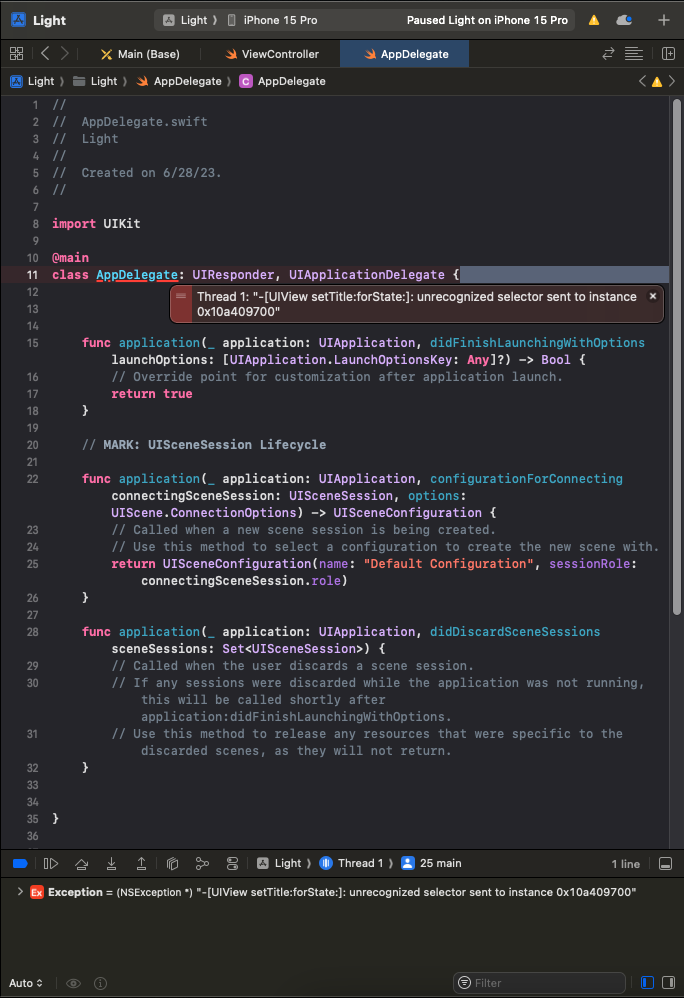Click the Continue program execution button
The height and width of the screenshot is (998, 684).
pos(51,863)
